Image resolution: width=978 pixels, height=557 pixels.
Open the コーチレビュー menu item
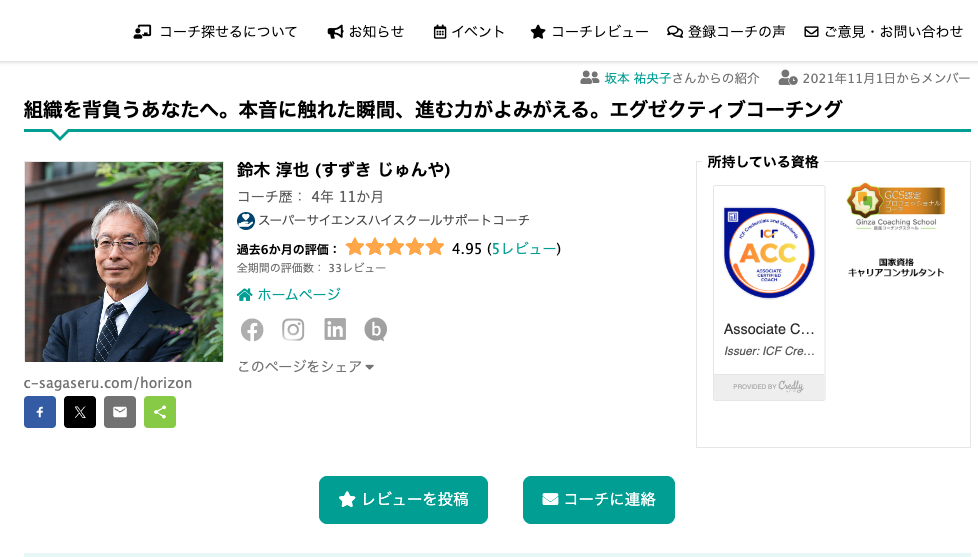point(589,32)
